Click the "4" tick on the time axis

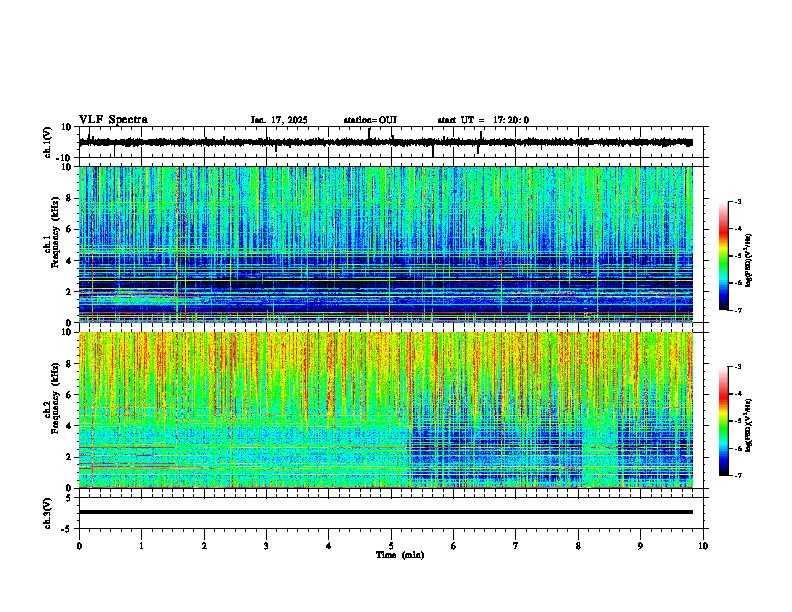click(328, 546)
